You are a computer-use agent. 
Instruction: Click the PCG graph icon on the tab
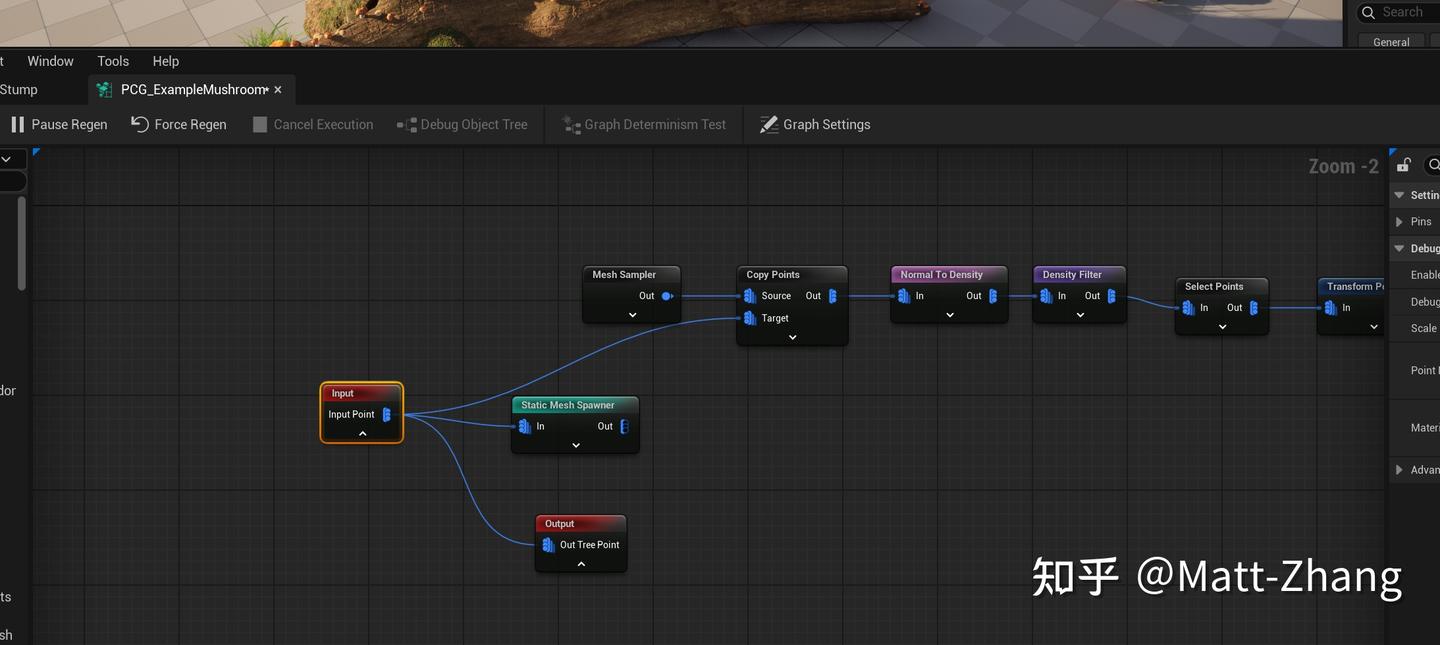click(104, 90)
